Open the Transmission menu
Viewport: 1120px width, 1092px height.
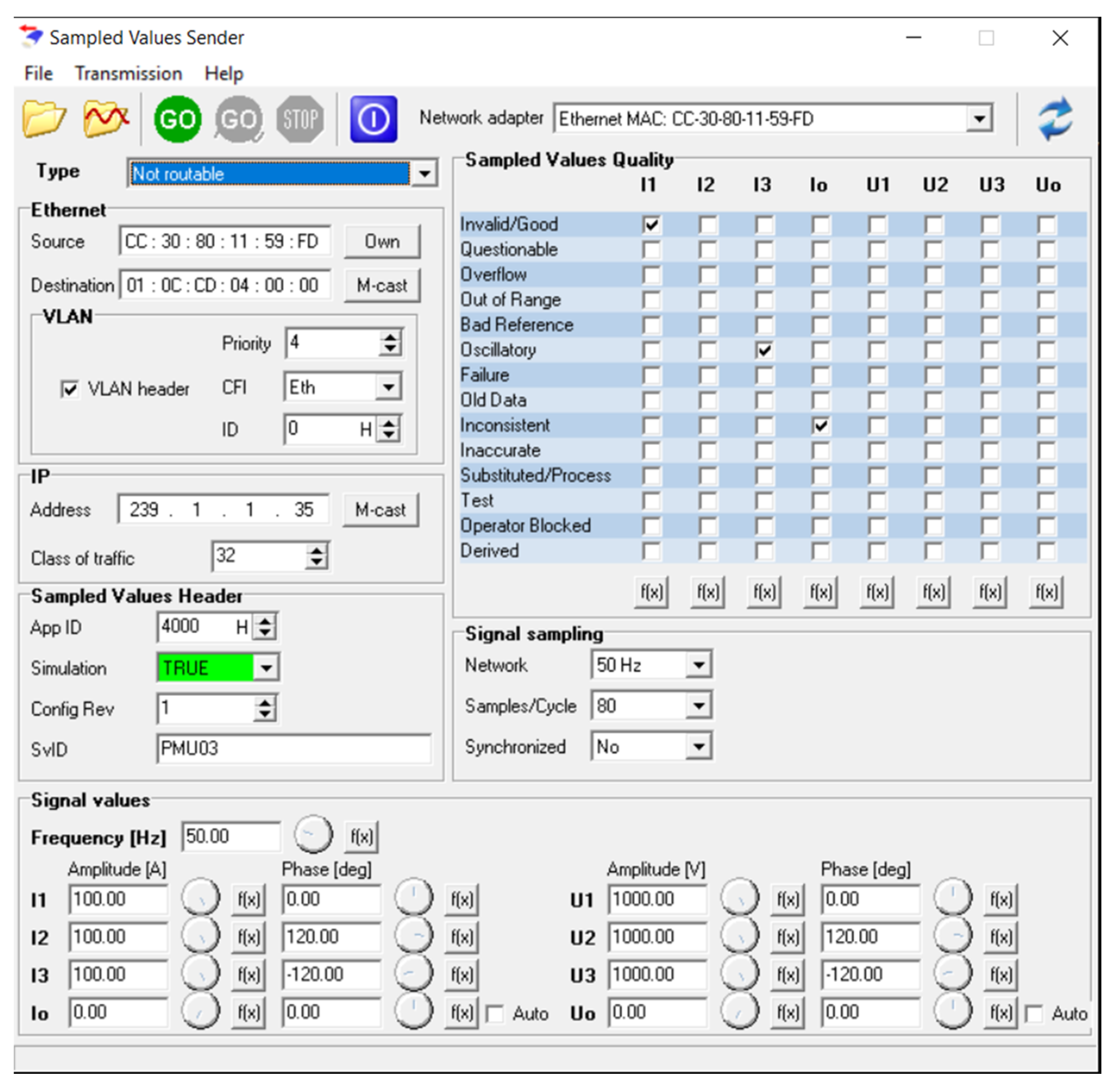[129, 74]
